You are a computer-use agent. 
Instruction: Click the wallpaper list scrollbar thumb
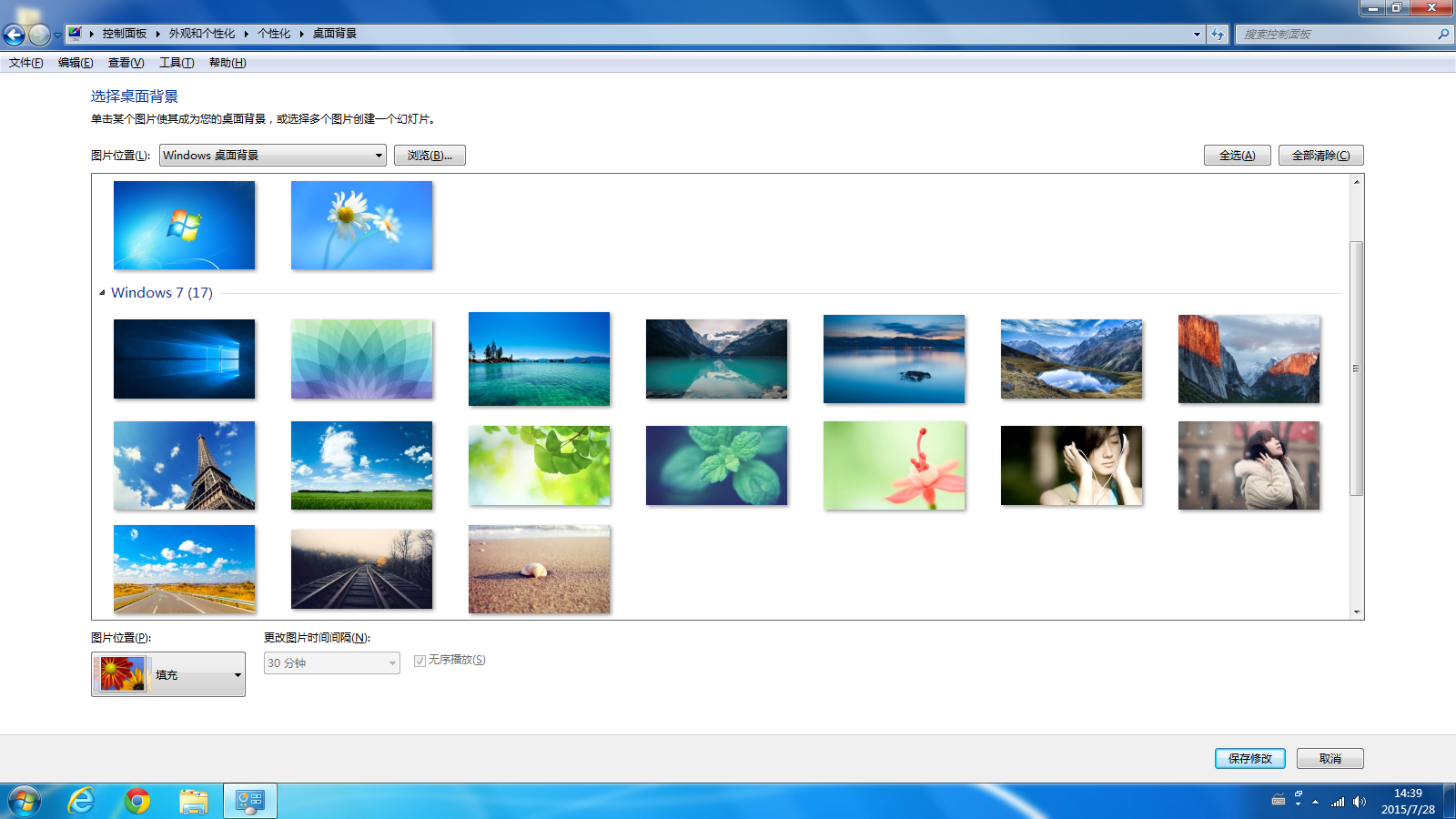[x=1356, y=368]
